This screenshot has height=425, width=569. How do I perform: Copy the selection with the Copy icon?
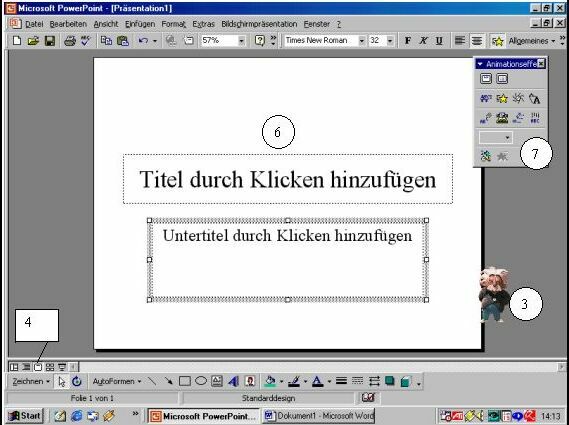click(x=106, y=41)
